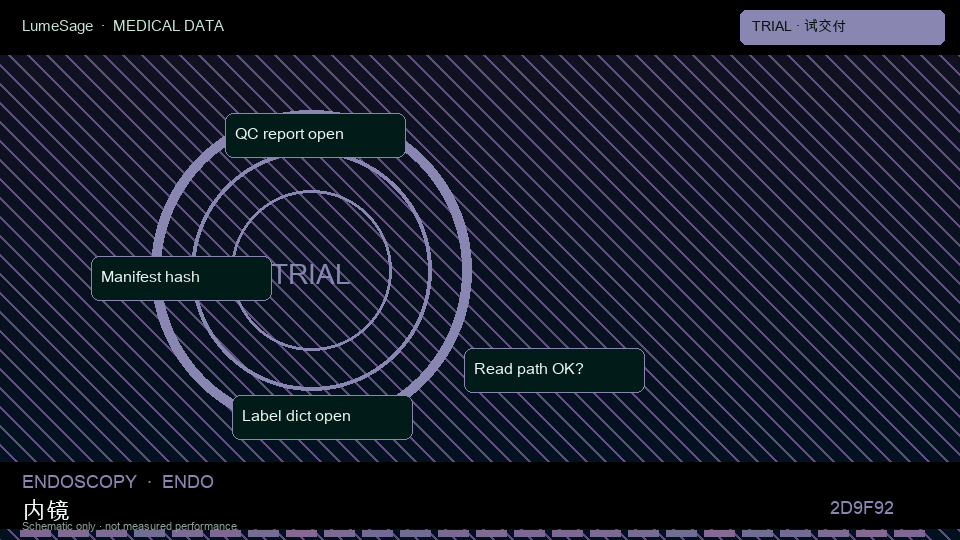The height and width of the screenshot is (540, 960).
Task: Click the ENDO abbreviation text
Action: (x=188, y=482)
